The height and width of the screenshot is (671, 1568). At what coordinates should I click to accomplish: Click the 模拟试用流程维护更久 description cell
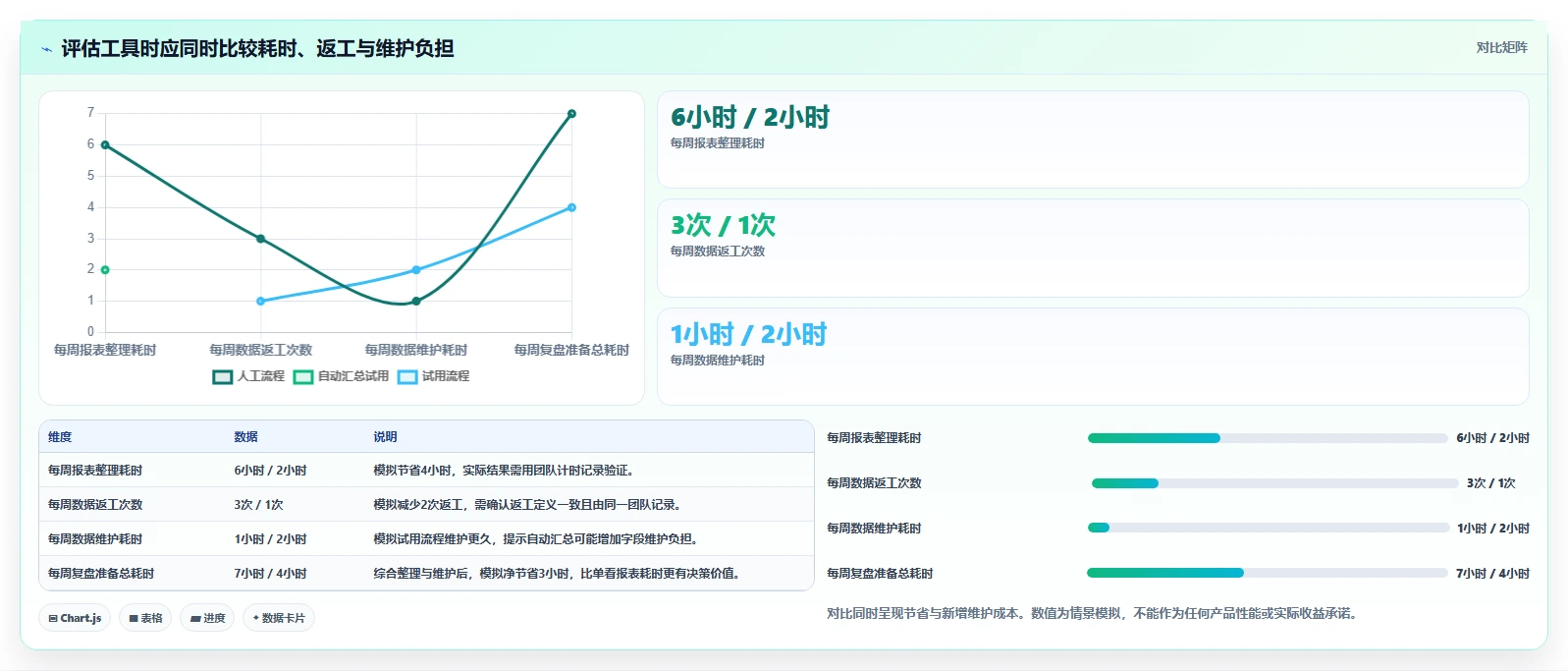point(536,539)
